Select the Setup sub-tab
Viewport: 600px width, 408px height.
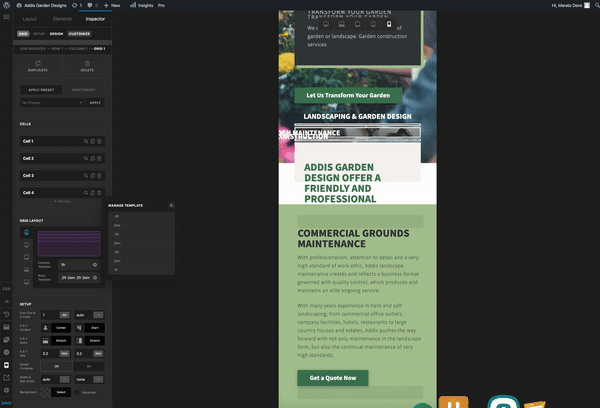39,34
